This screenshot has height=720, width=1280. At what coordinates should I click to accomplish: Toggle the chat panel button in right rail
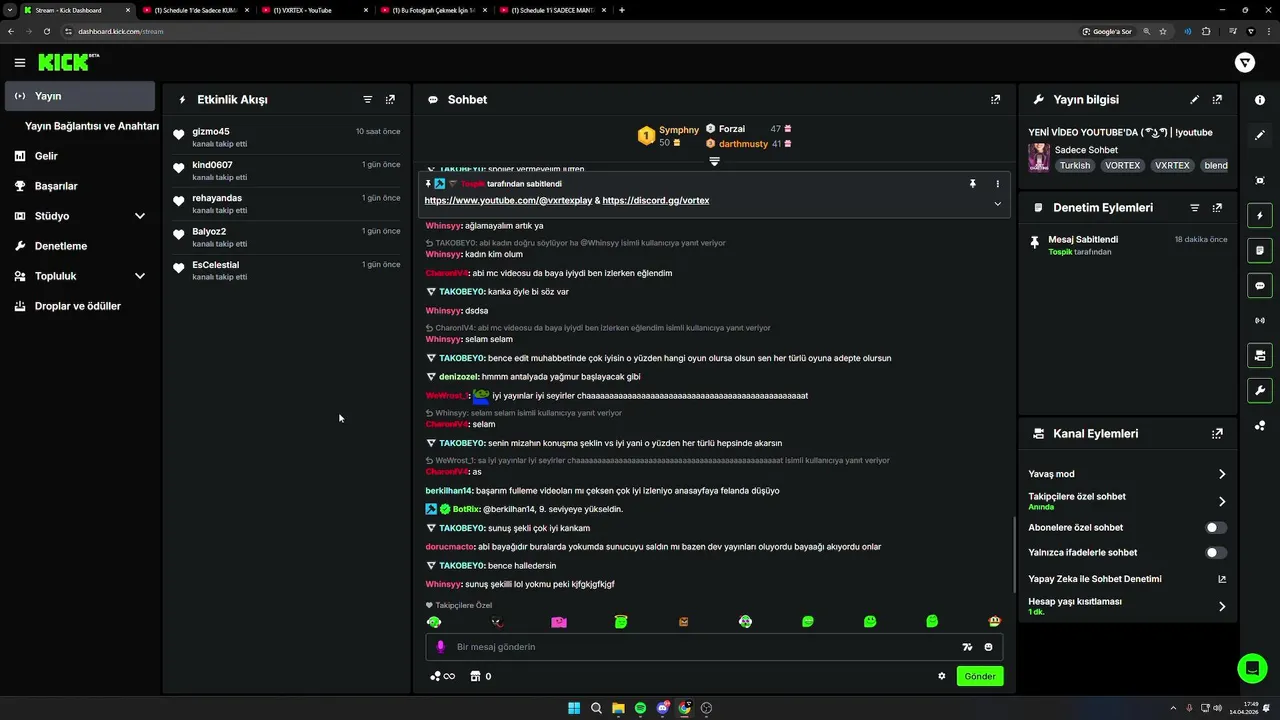[1260, 285]
